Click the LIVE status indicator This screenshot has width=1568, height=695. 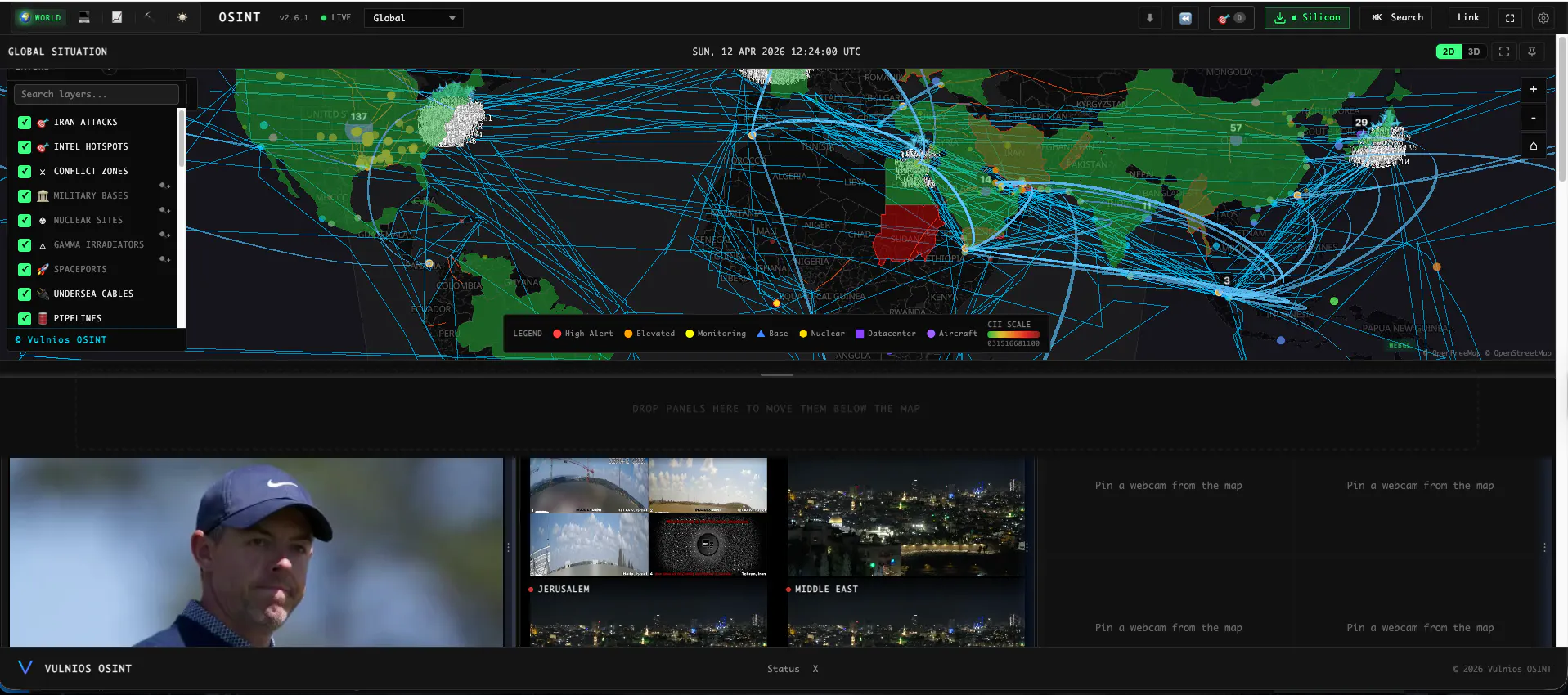(336, 18)
